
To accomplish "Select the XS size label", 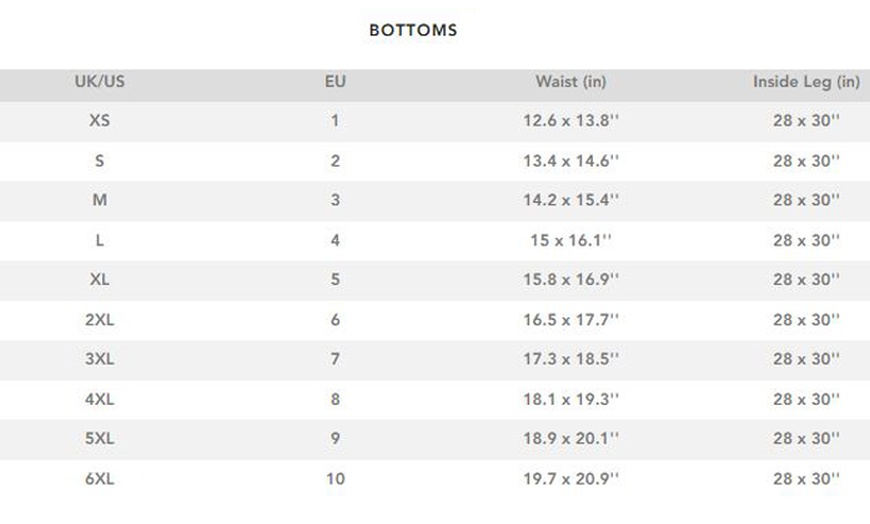I will (x=100, y=121).
